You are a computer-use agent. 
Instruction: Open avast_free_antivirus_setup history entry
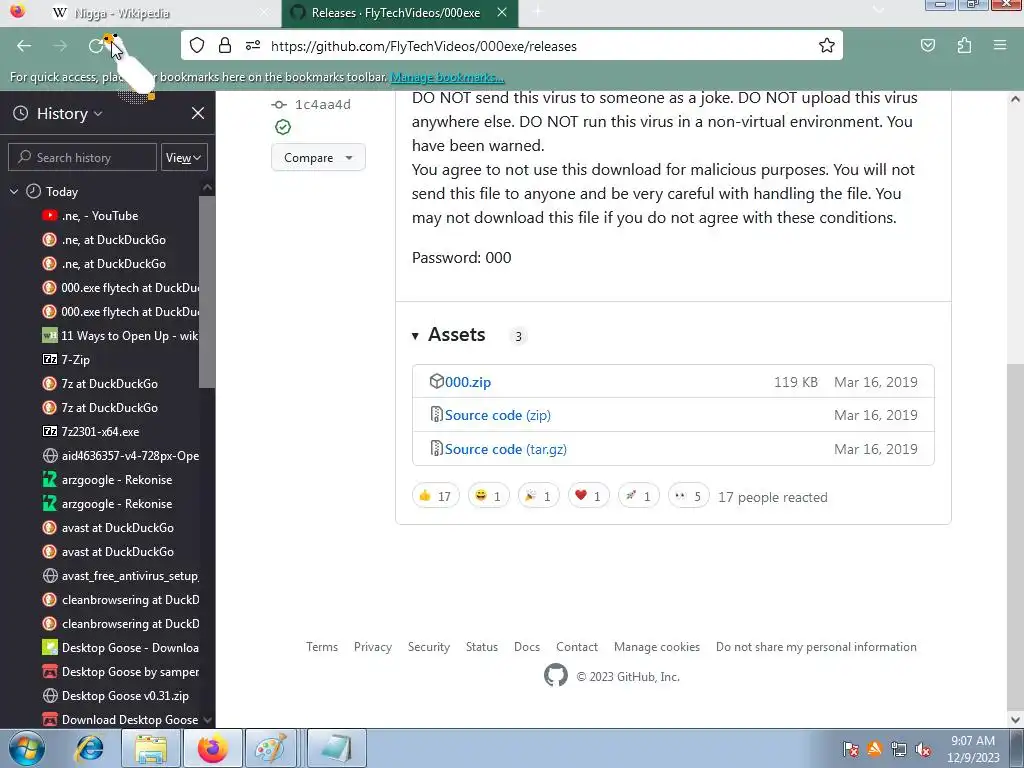click(120, 576)
